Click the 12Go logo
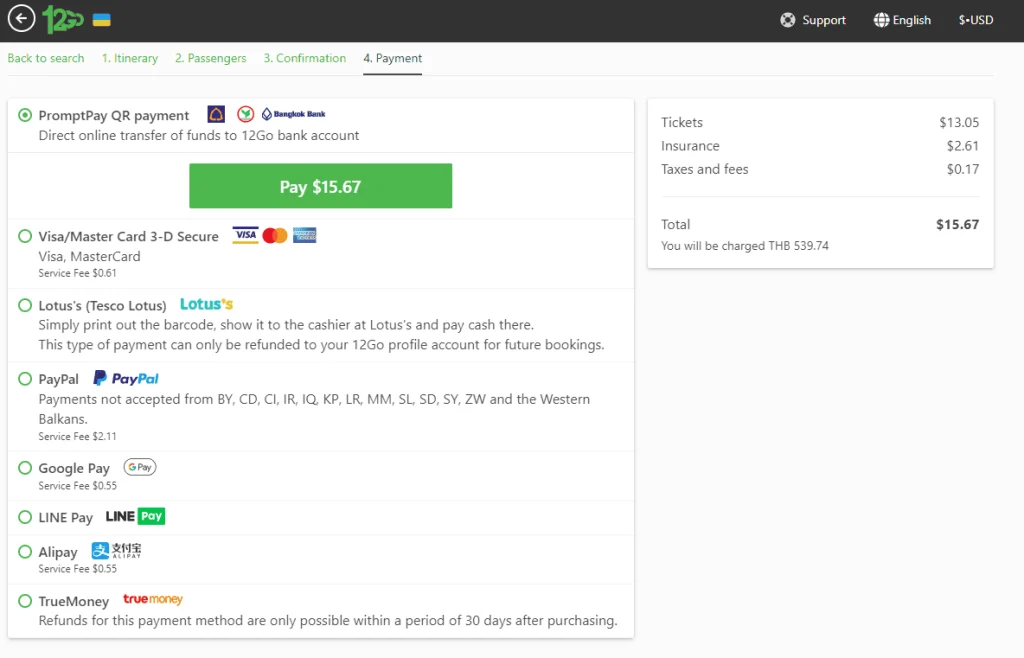The image size is (1024, 658). pyautogui.click(x=63, y=19)
